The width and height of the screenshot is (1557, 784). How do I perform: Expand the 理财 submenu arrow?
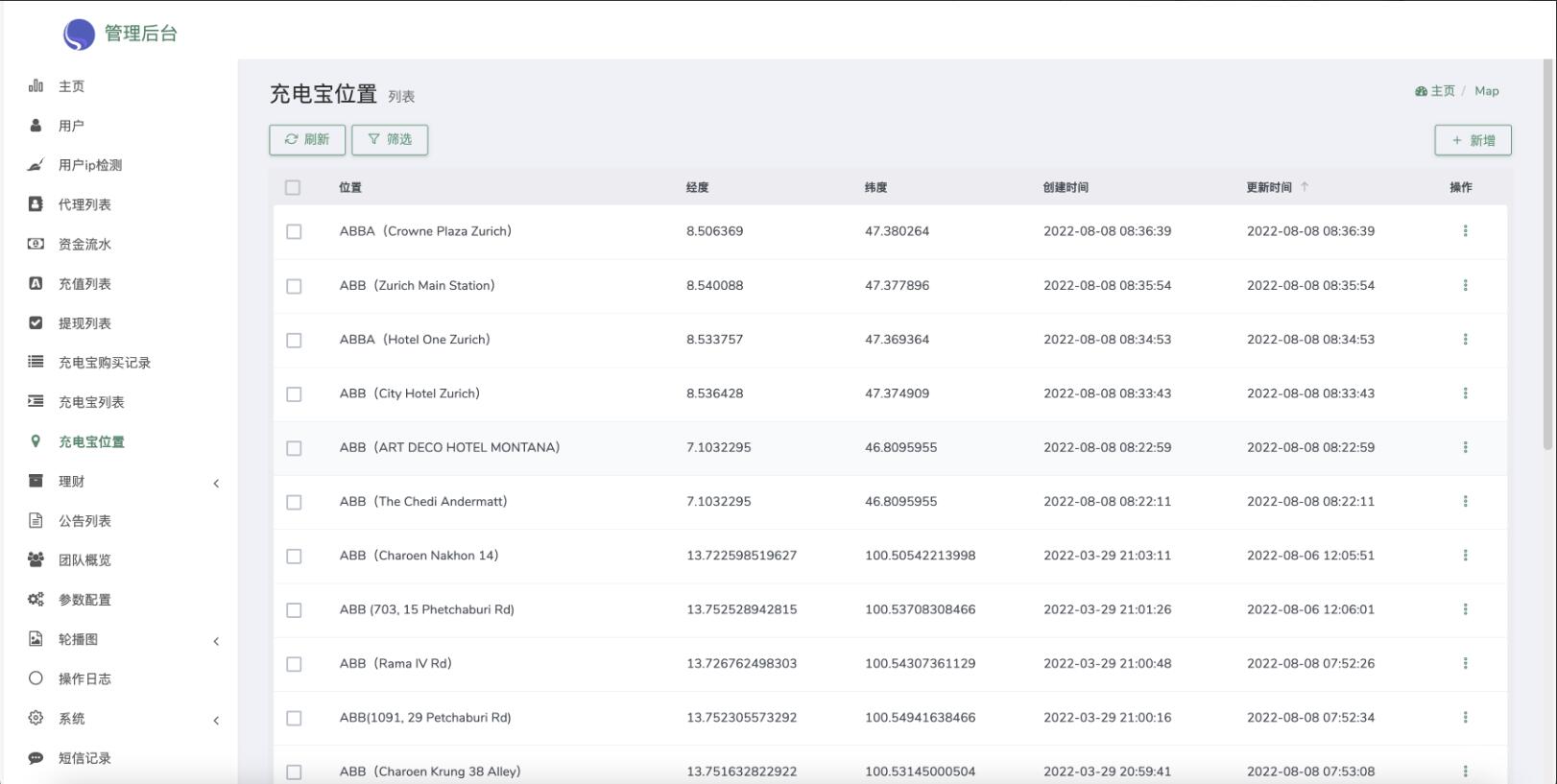216,483
